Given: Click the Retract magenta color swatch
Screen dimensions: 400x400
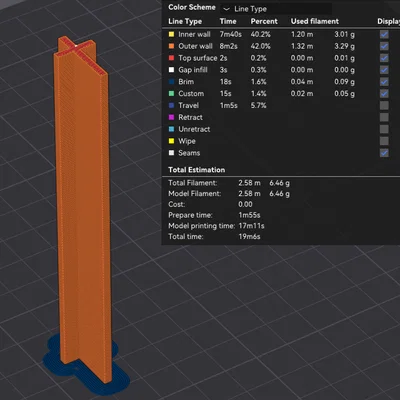Looking at the screenshot, I should point(171,117).
